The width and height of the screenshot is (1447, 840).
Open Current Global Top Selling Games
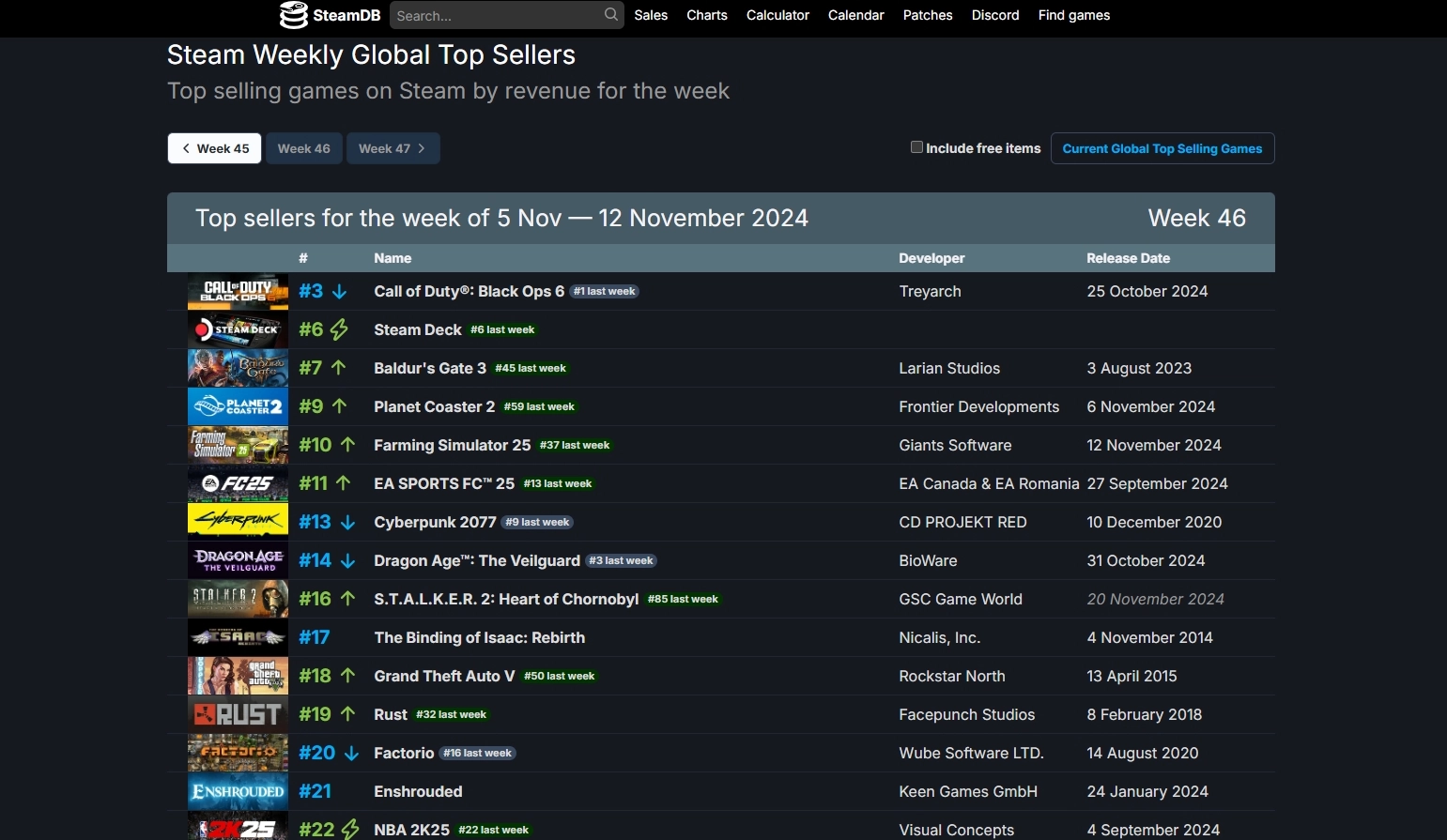click(x=1162, y=148)
